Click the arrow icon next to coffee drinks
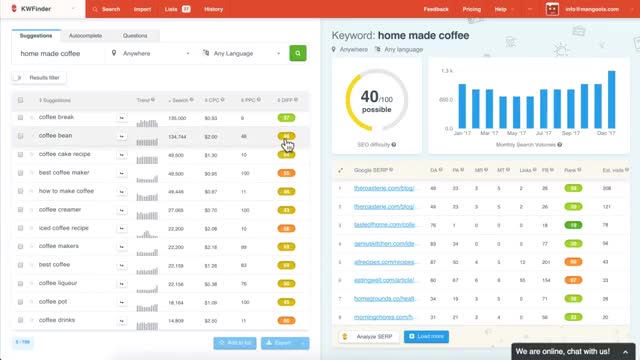Screen dimensions: 640x360 click(121, 321)
